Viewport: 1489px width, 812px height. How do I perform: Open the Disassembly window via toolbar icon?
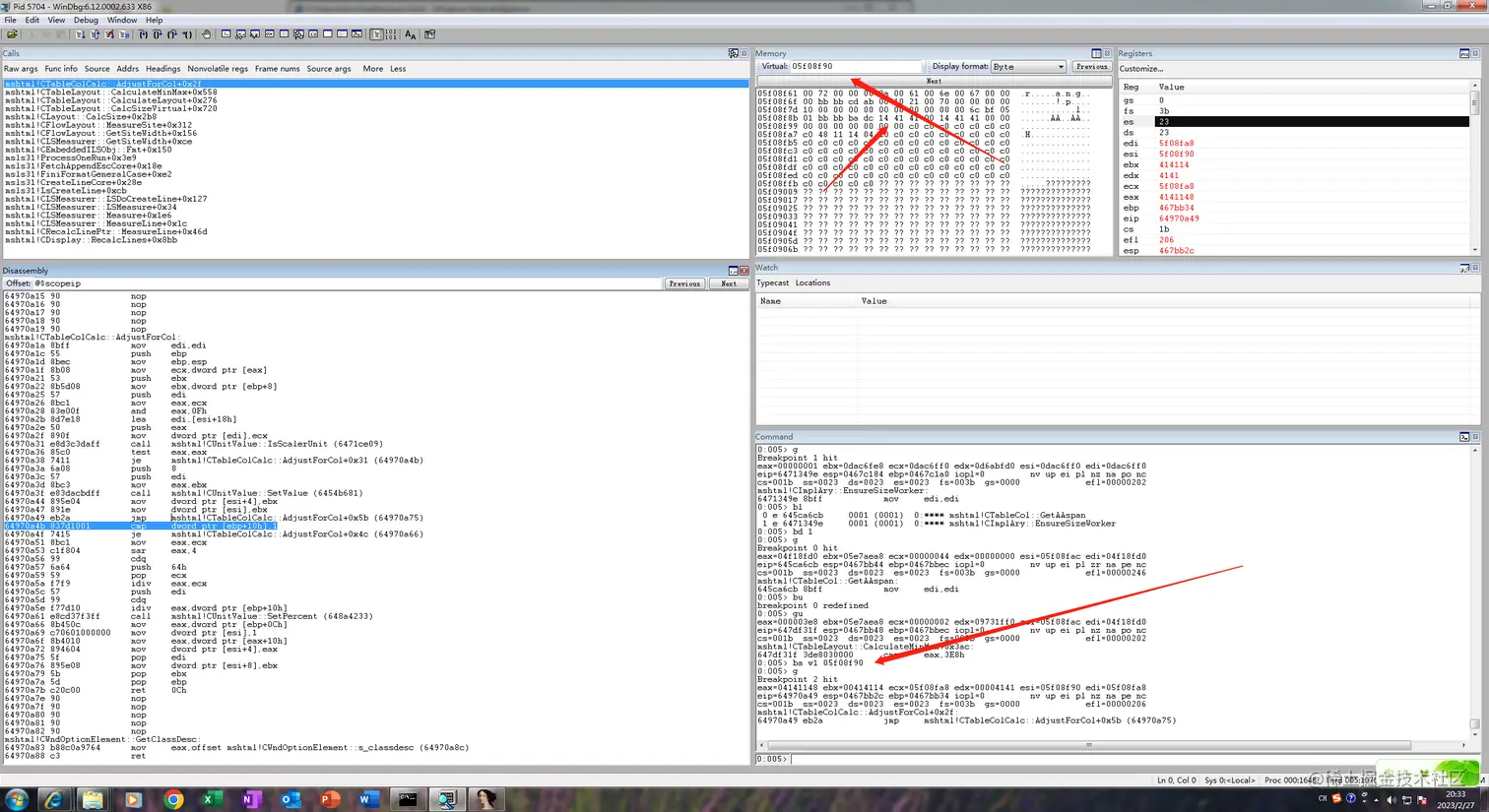click(x=313, y=34)
